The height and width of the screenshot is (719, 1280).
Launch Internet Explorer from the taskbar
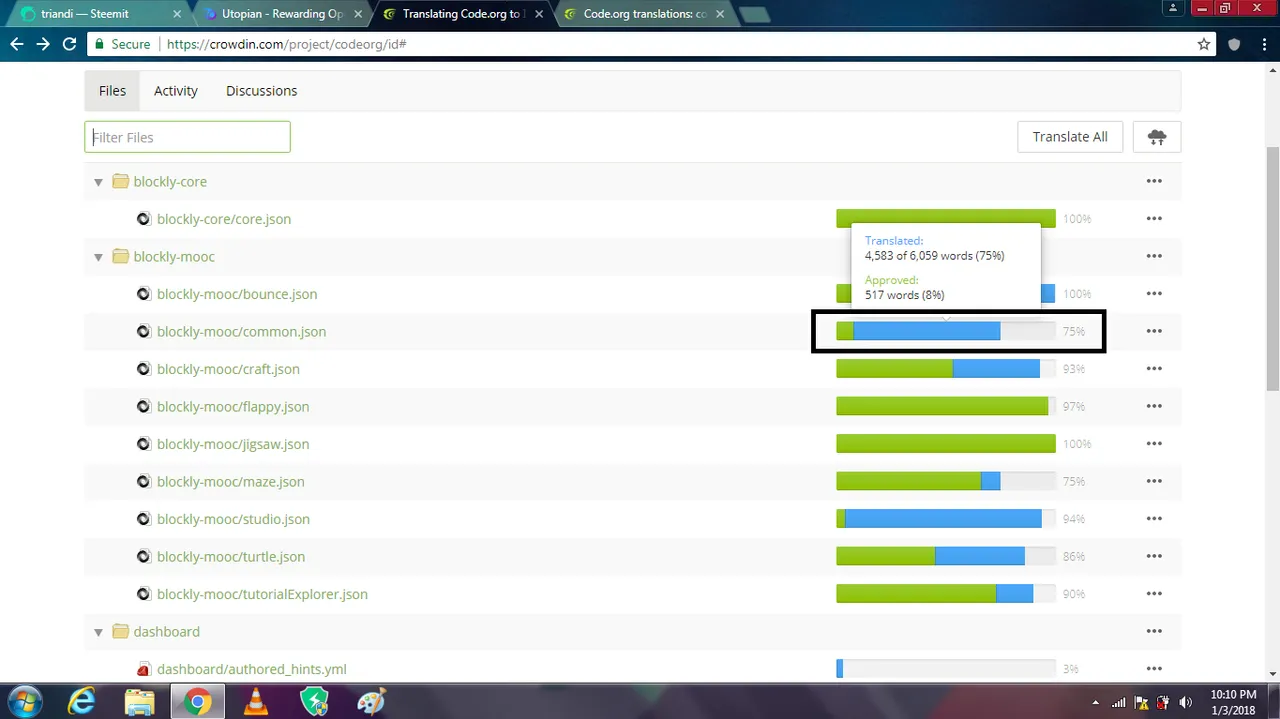pos(81,702)
